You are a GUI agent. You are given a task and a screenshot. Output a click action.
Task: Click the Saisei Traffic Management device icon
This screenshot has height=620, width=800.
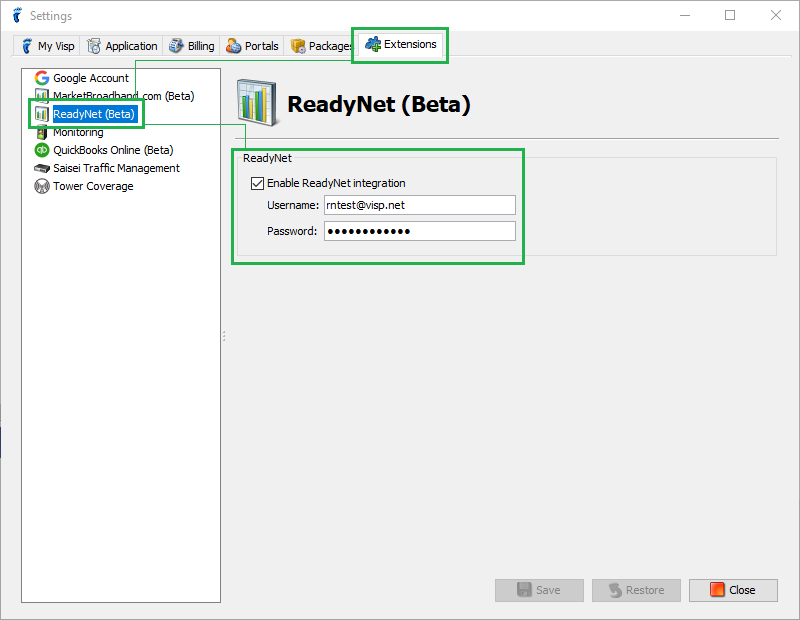pyautogui.click(x=42, y=168)
